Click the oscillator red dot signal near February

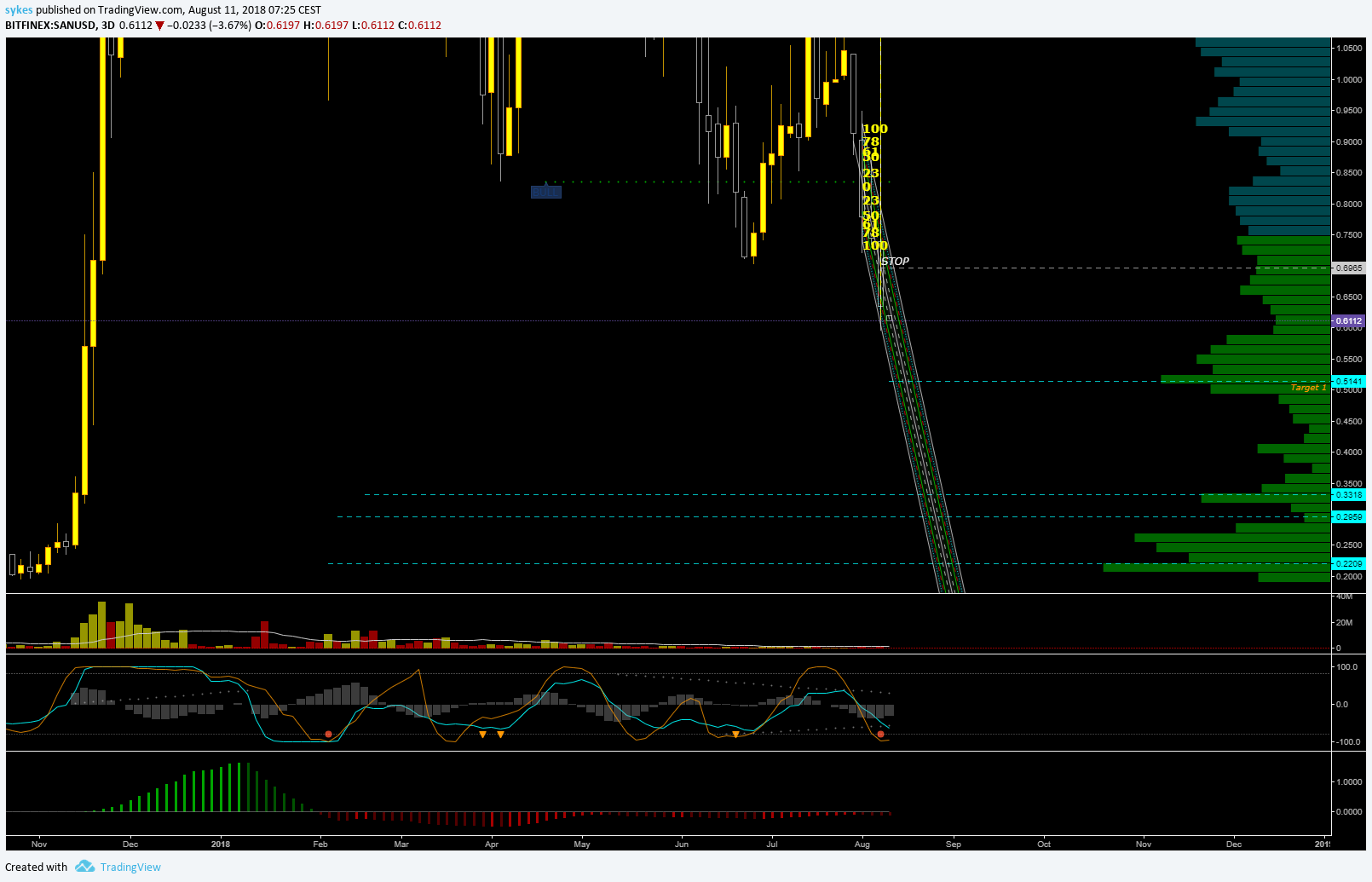tap(328, 734)
